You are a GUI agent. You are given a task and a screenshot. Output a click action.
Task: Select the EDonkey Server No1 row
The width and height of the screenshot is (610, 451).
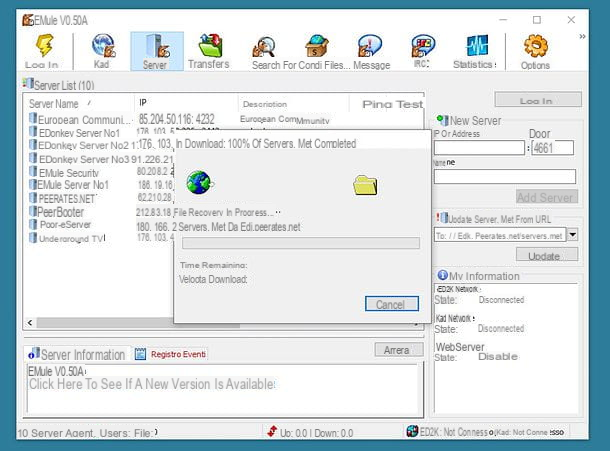click(100, 133)
